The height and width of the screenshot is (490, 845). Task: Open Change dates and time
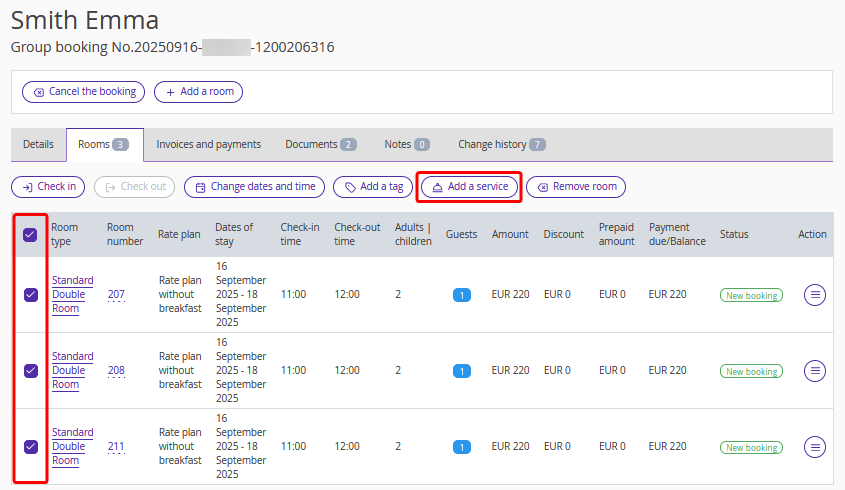click(255, 187)
